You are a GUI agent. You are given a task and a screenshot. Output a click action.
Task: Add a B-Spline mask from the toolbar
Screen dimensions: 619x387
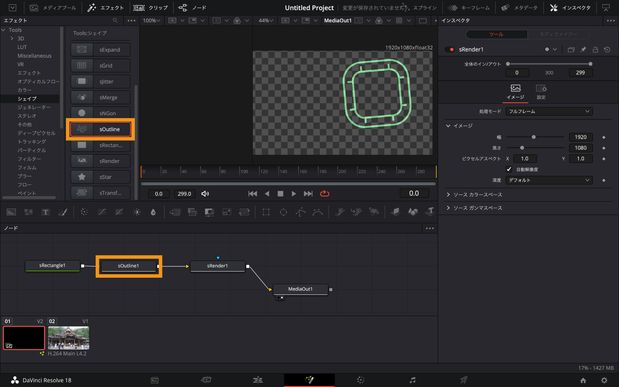point(318,212)
